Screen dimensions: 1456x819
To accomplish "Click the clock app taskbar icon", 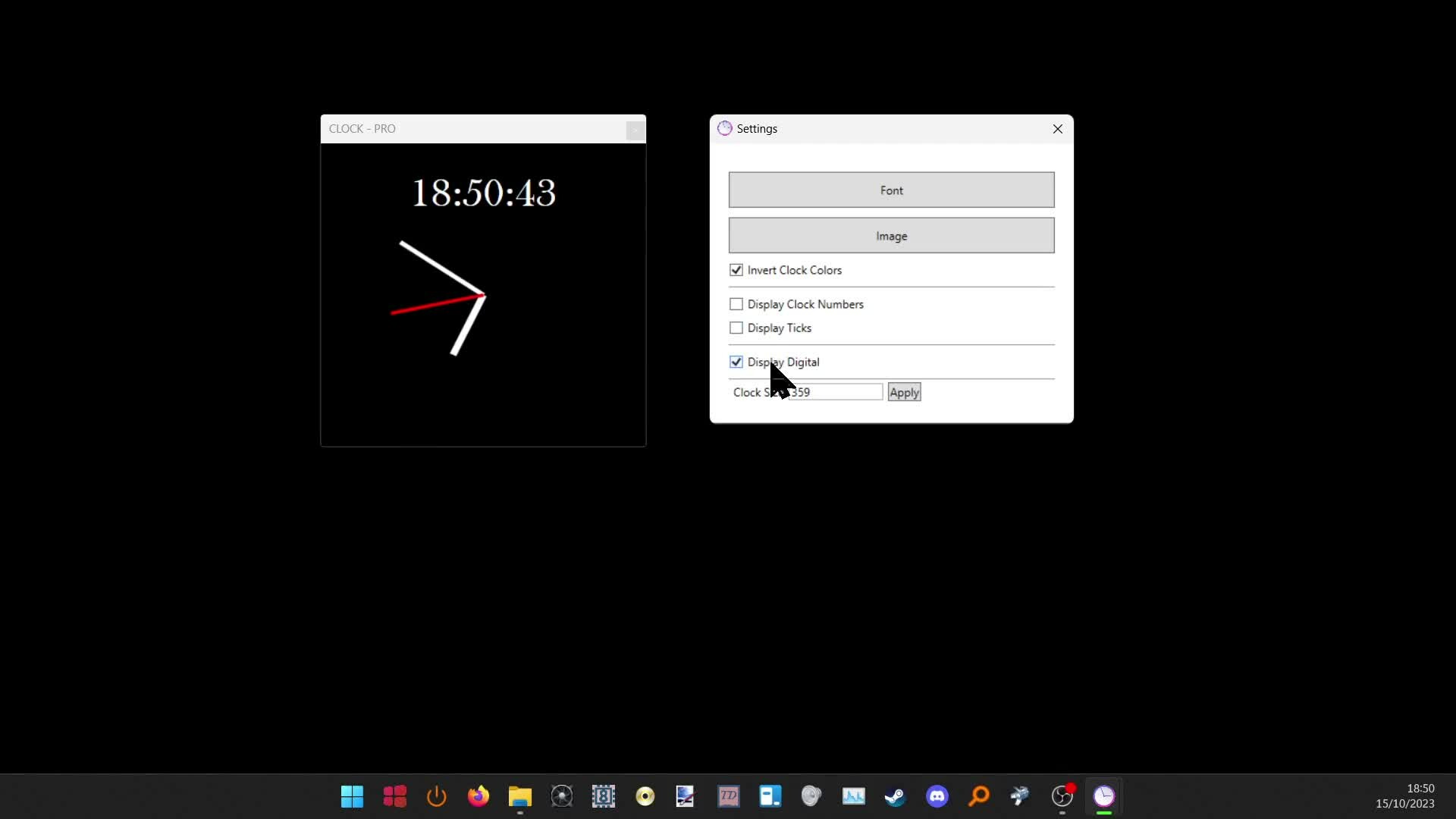I will [1104, 796].
